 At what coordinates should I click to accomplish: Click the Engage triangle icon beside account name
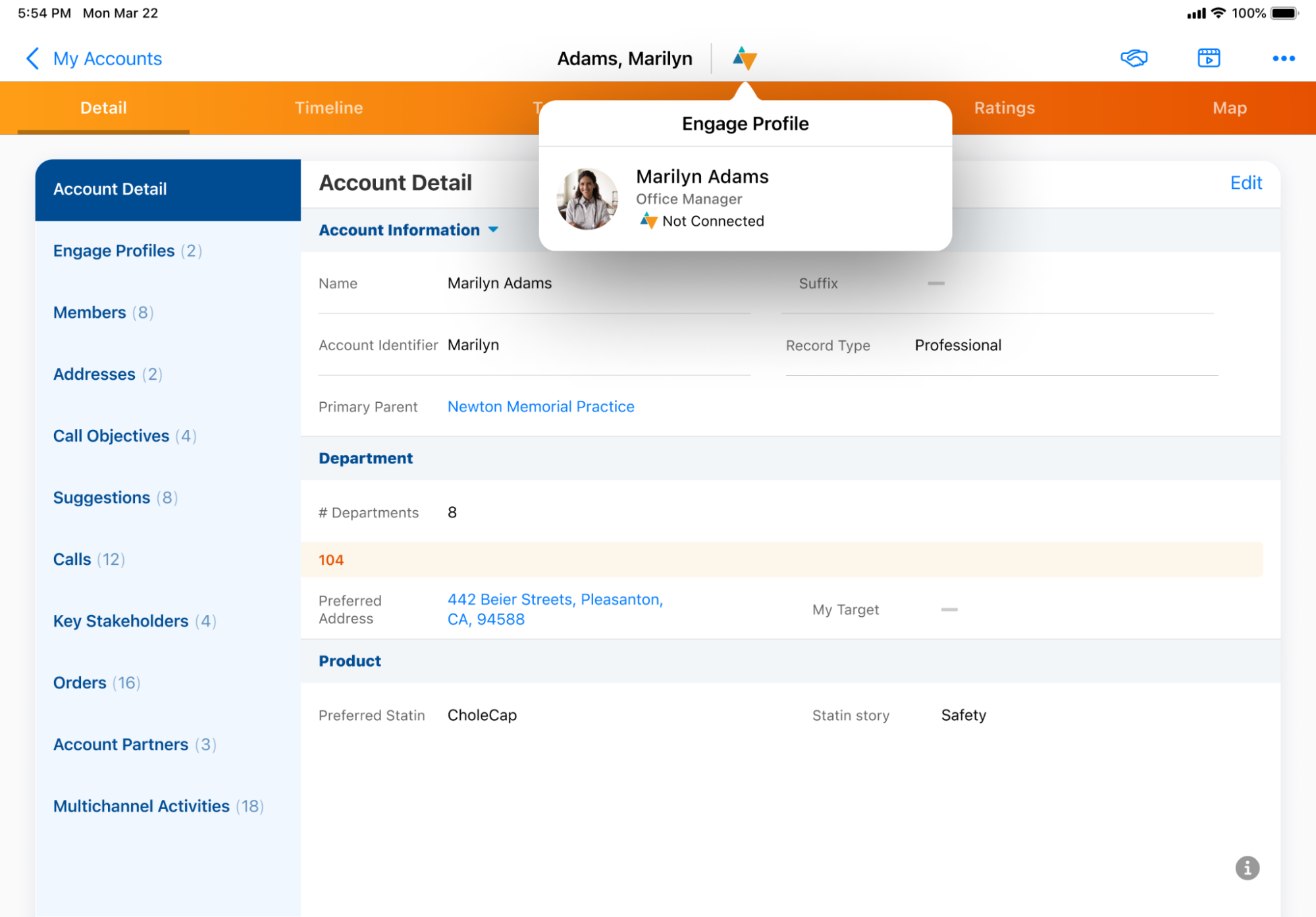coord(745,59)
